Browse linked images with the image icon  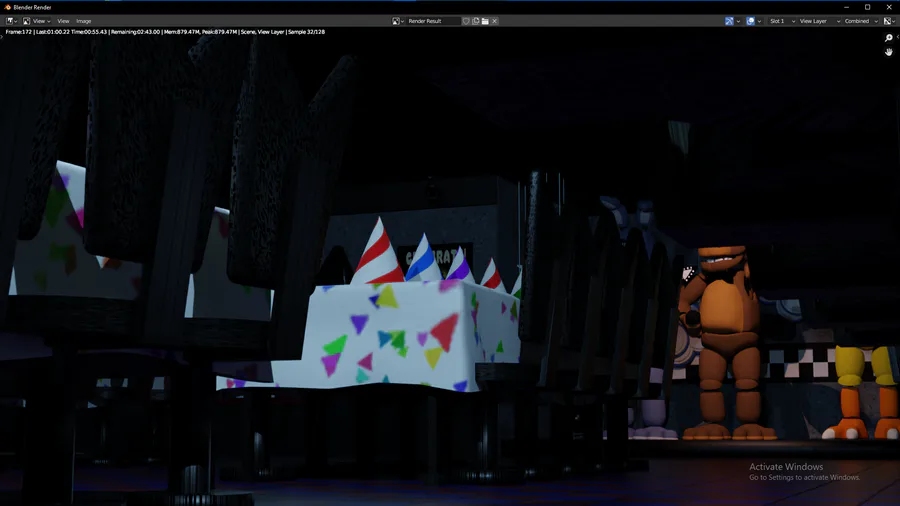pos(398,21)
